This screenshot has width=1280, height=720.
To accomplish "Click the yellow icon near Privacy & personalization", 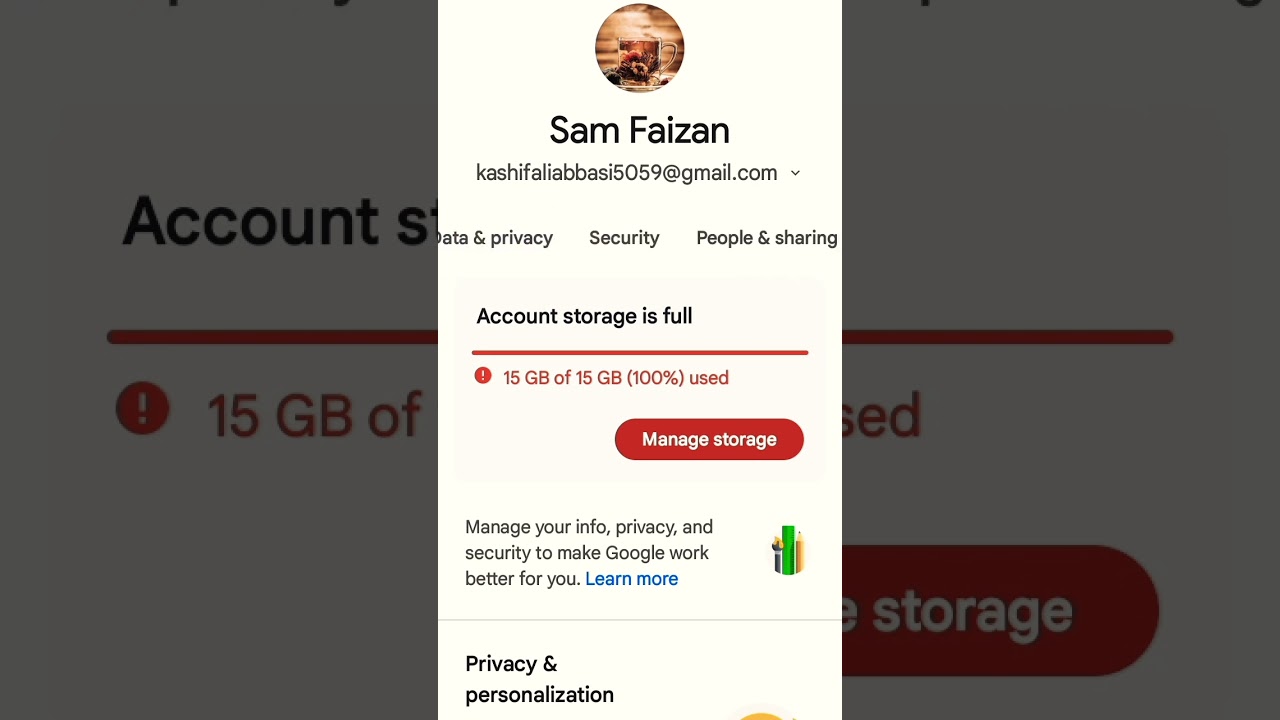I will click(x=762, y=715).
